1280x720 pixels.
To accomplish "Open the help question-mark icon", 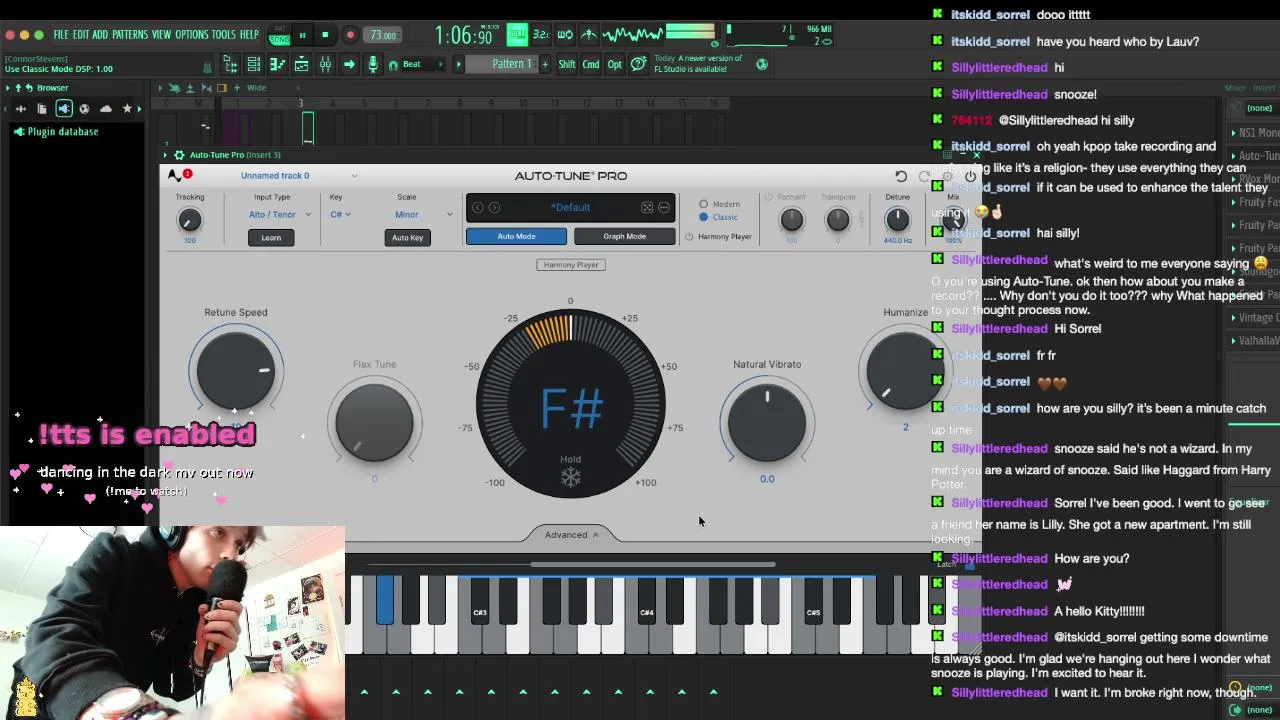I will tap(638, 64).
